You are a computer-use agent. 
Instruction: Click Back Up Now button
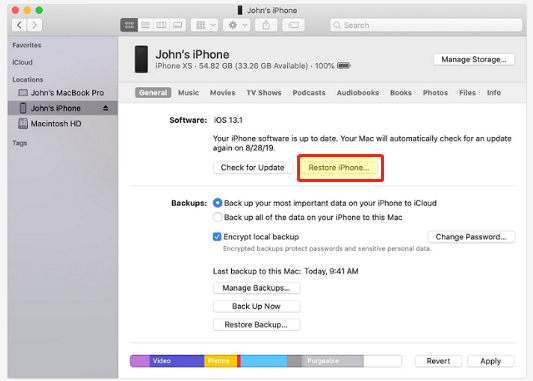point(256,306)
